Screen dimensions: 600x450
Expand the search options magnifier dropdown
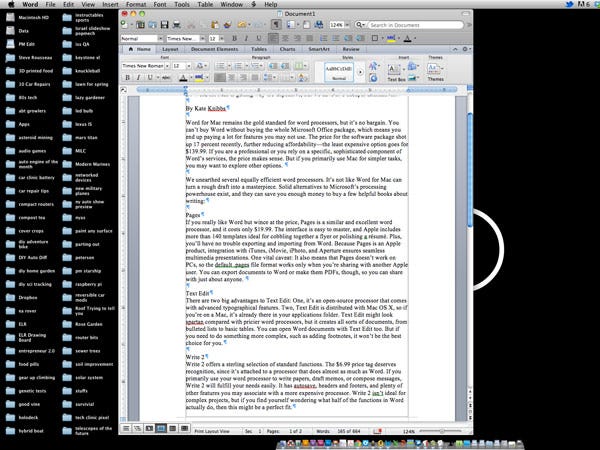(x=360, y=25)
